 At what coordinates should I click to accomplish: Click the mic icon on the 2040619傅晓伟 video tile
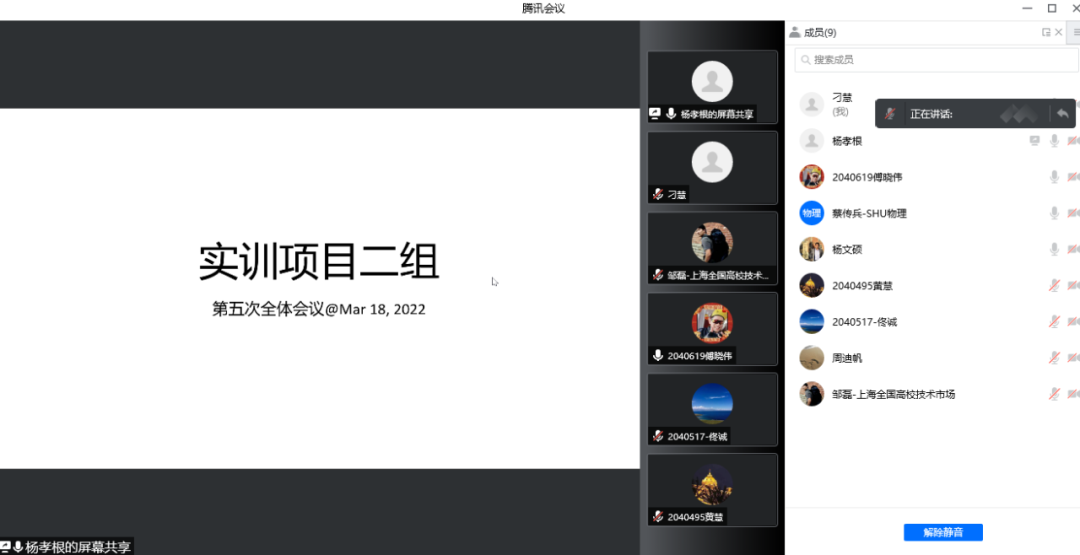point(658,356)
